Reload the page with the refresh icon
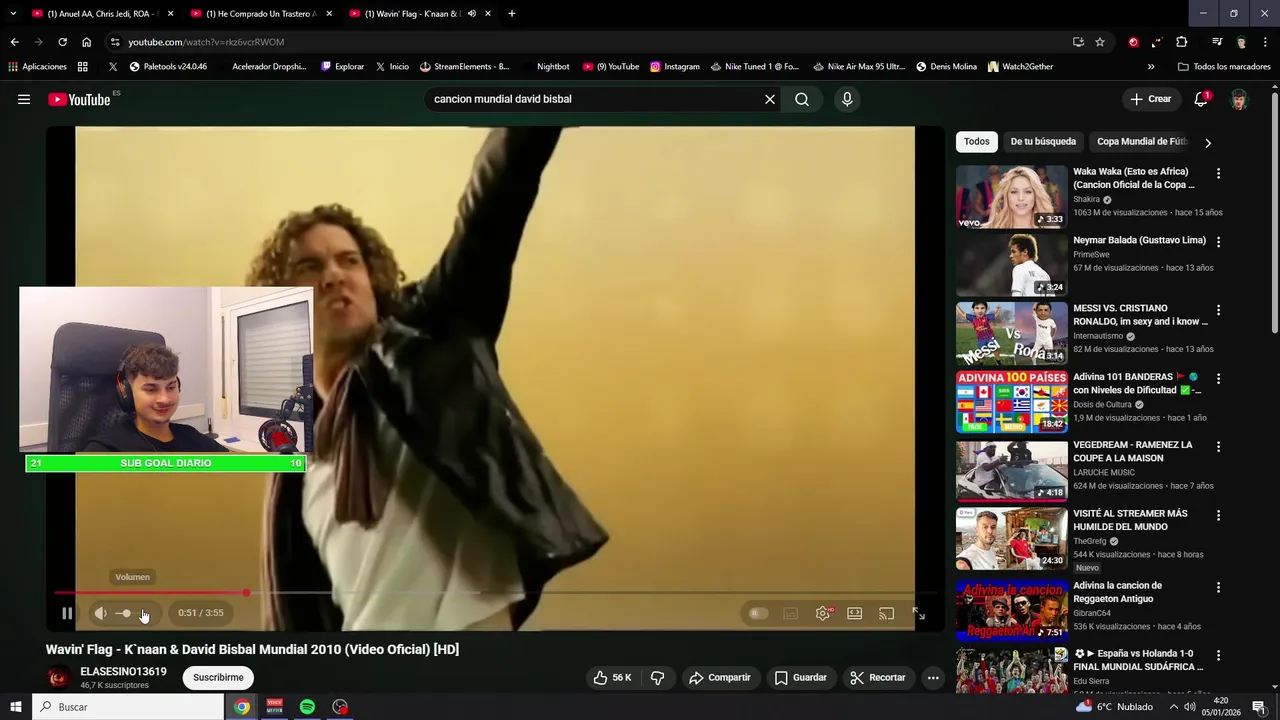Screen dimensions: 1280x720 click(62, 42)
